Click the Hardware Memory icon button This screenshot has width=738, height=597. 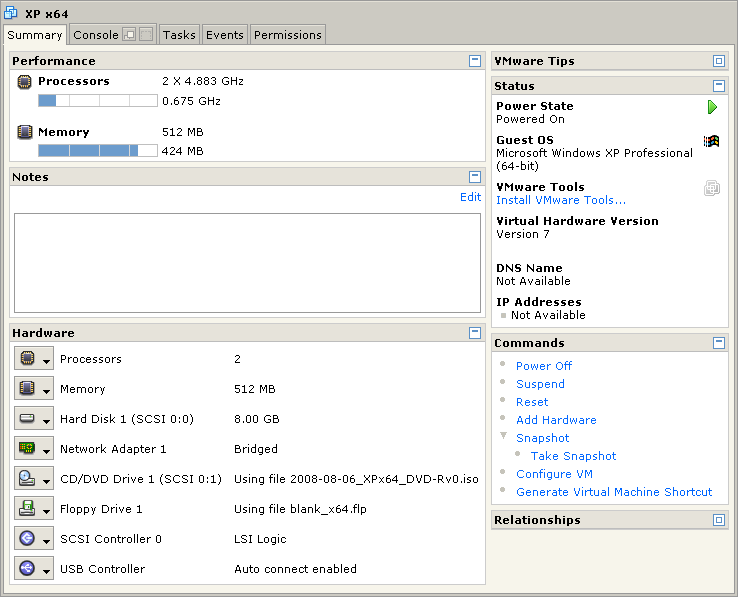tap(27, 388)
